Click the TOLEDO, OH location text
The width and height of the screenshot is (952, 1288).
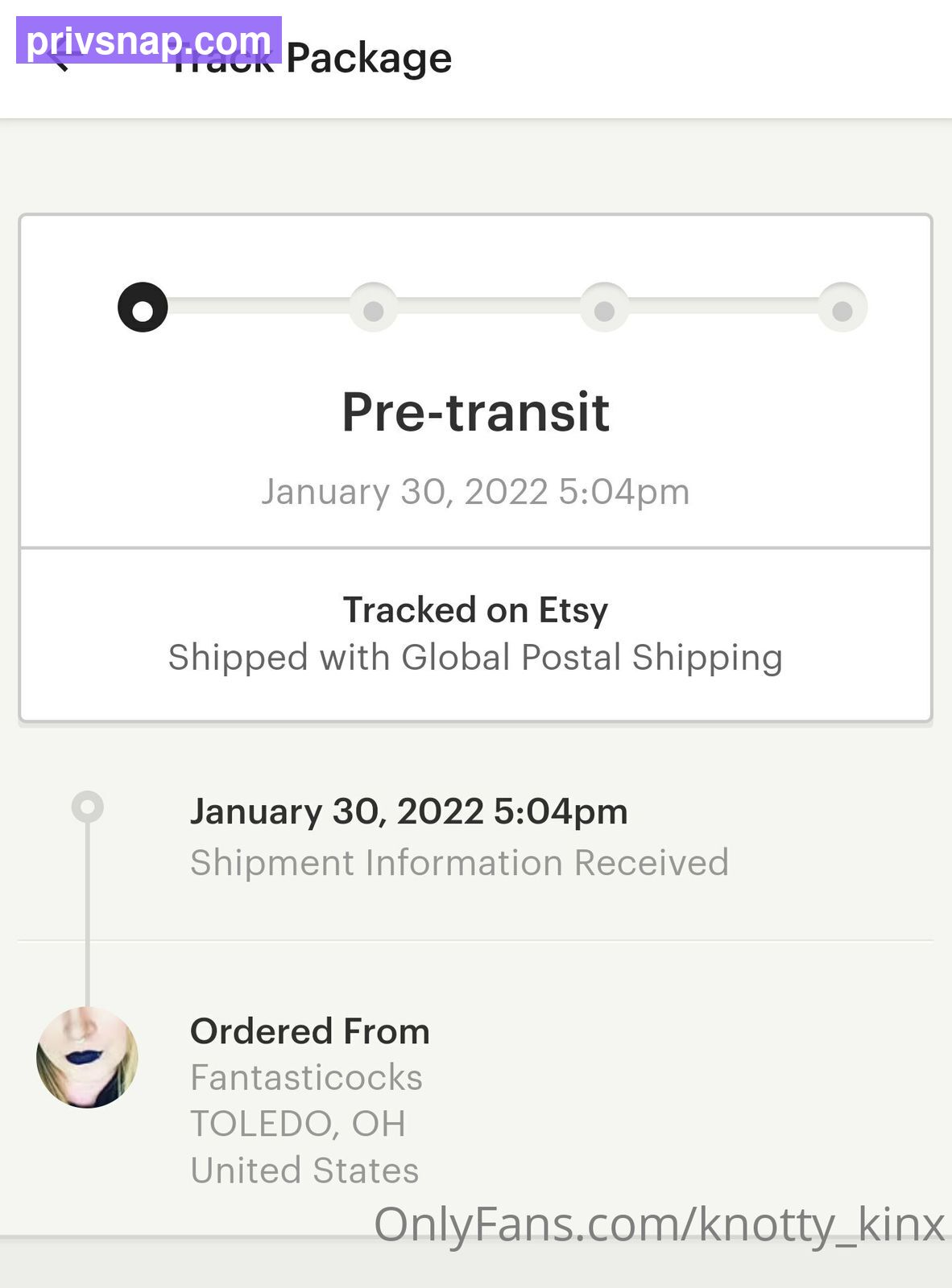pos(298,1123)
